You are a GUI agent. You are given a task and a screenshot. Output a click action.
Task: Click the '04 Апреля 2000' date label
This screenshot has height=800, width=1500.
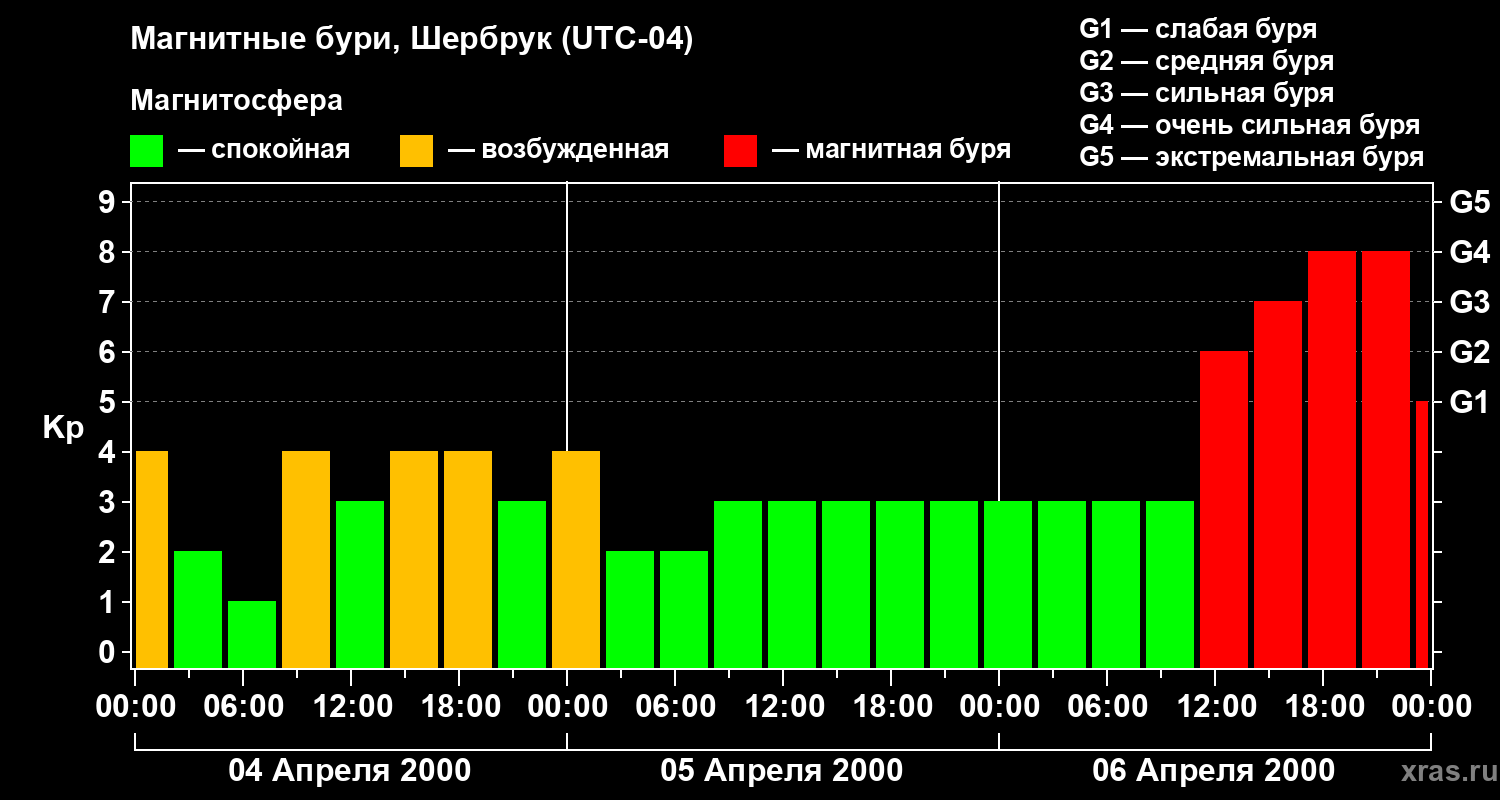click(x=350, y=771)
